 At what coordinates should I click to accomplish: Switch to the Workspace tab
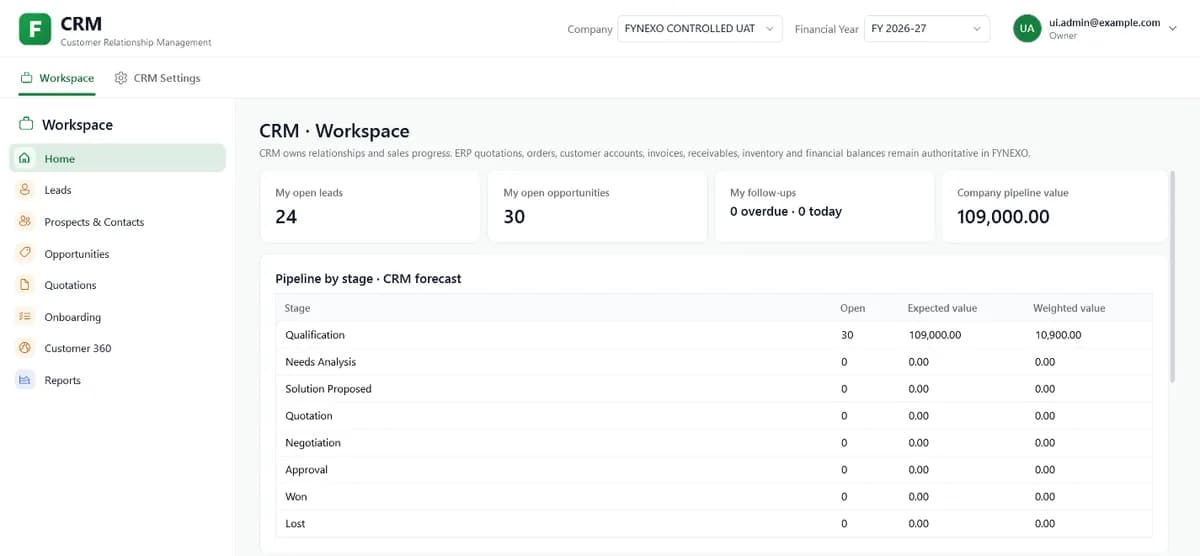pyautogui.click(x=57, y=78)
